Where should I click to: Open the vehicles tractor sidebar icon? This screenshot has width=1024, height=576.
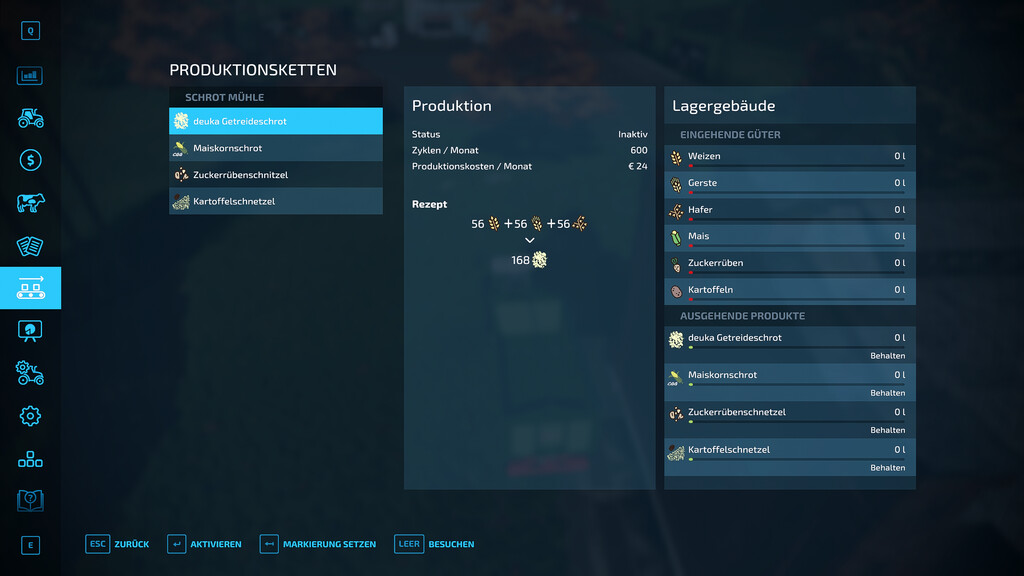[x=30, y=118]
